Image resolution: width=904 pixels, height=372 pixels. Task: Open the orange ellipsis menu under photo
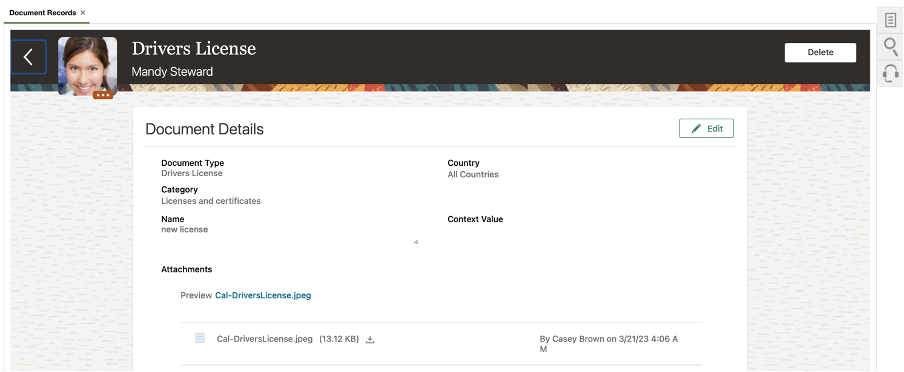pos(103,95)
